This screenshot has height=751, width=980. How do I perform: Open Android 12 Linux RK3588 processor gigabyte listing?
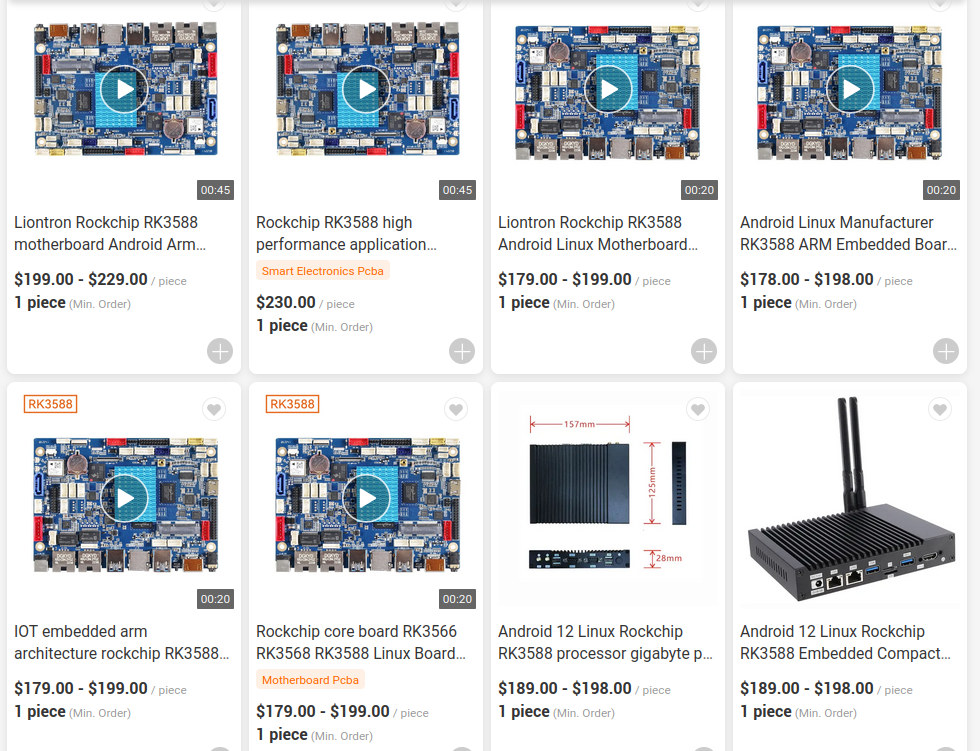tap(605, 642)
